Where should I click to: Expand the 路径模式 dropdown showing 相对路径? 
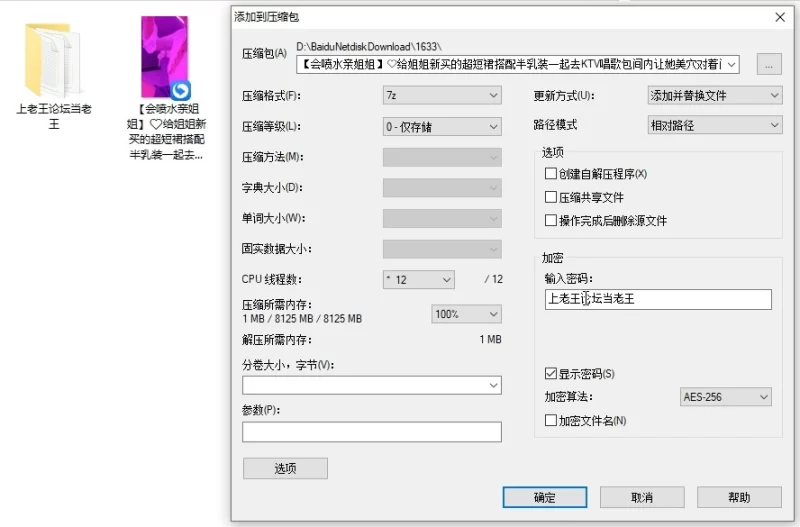coord(714,126)
